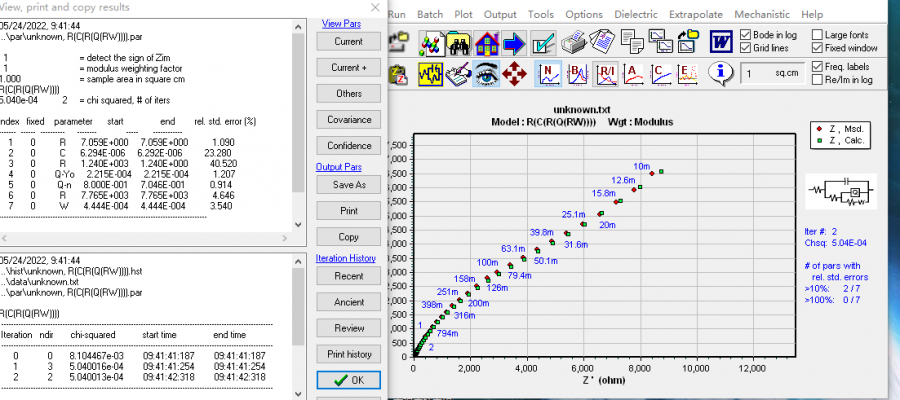Click the red four-arrow move icon
The image size is (900, 400).
516,74
